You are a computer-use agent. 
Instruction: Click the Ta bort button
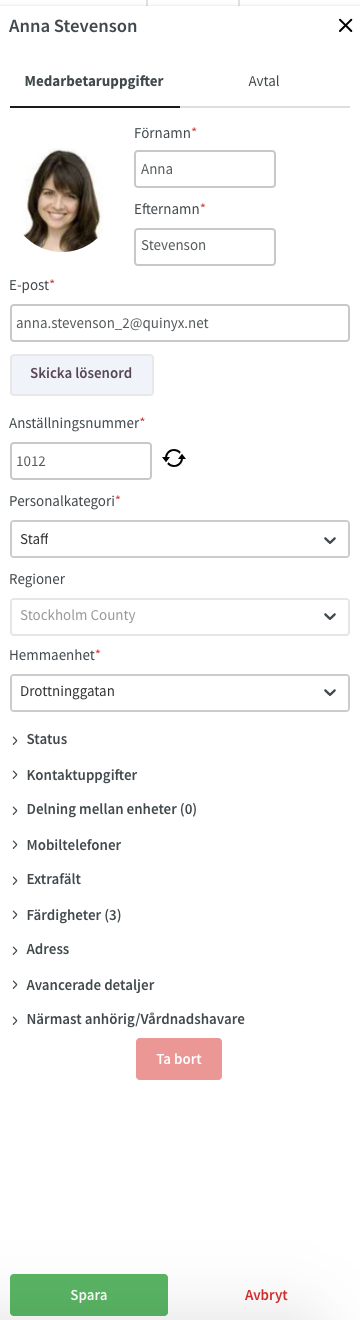tap(179, 1059)
